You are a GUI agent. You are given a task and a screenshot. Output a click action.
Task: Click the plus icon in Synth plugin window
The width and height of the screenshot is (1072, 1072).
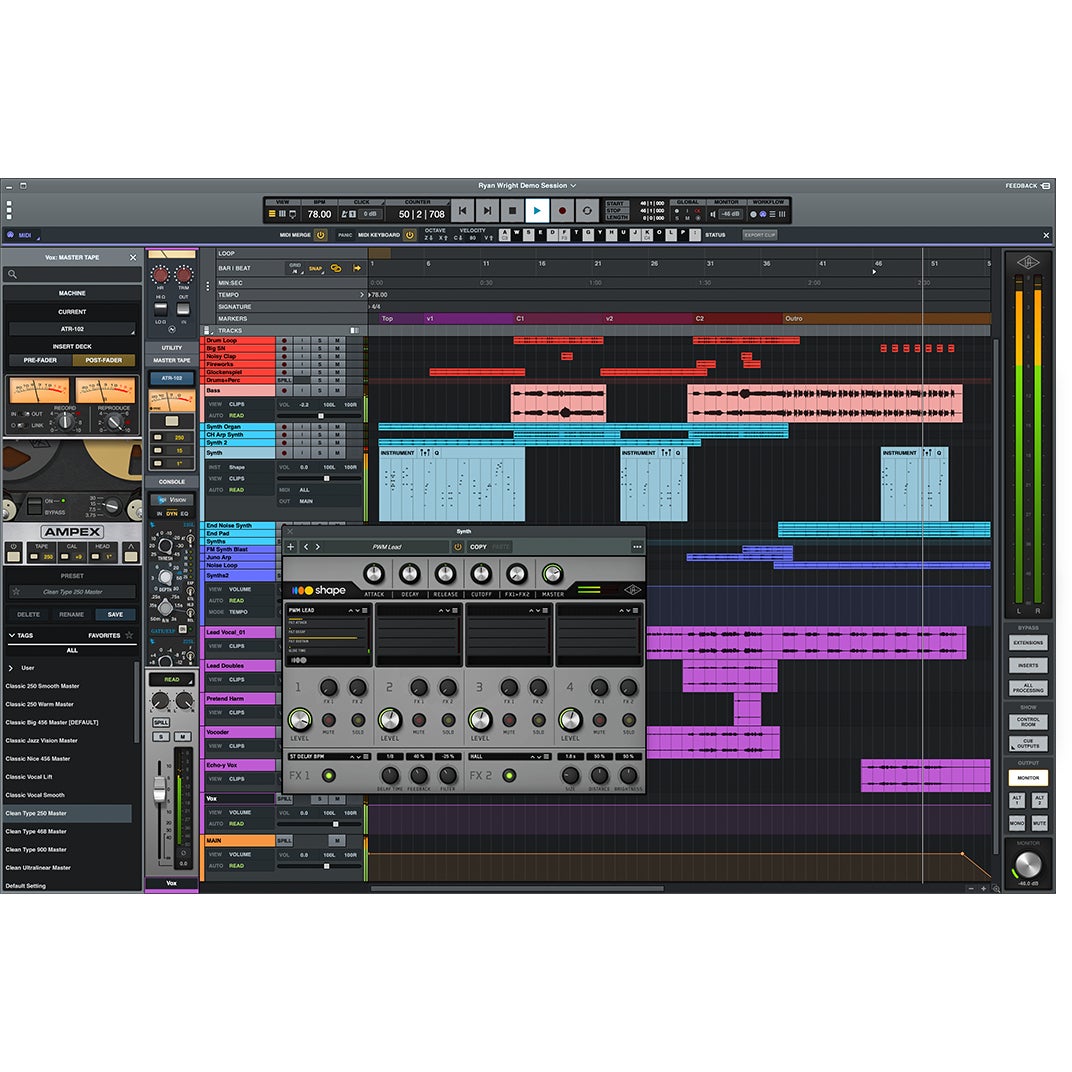pos(291,547)
